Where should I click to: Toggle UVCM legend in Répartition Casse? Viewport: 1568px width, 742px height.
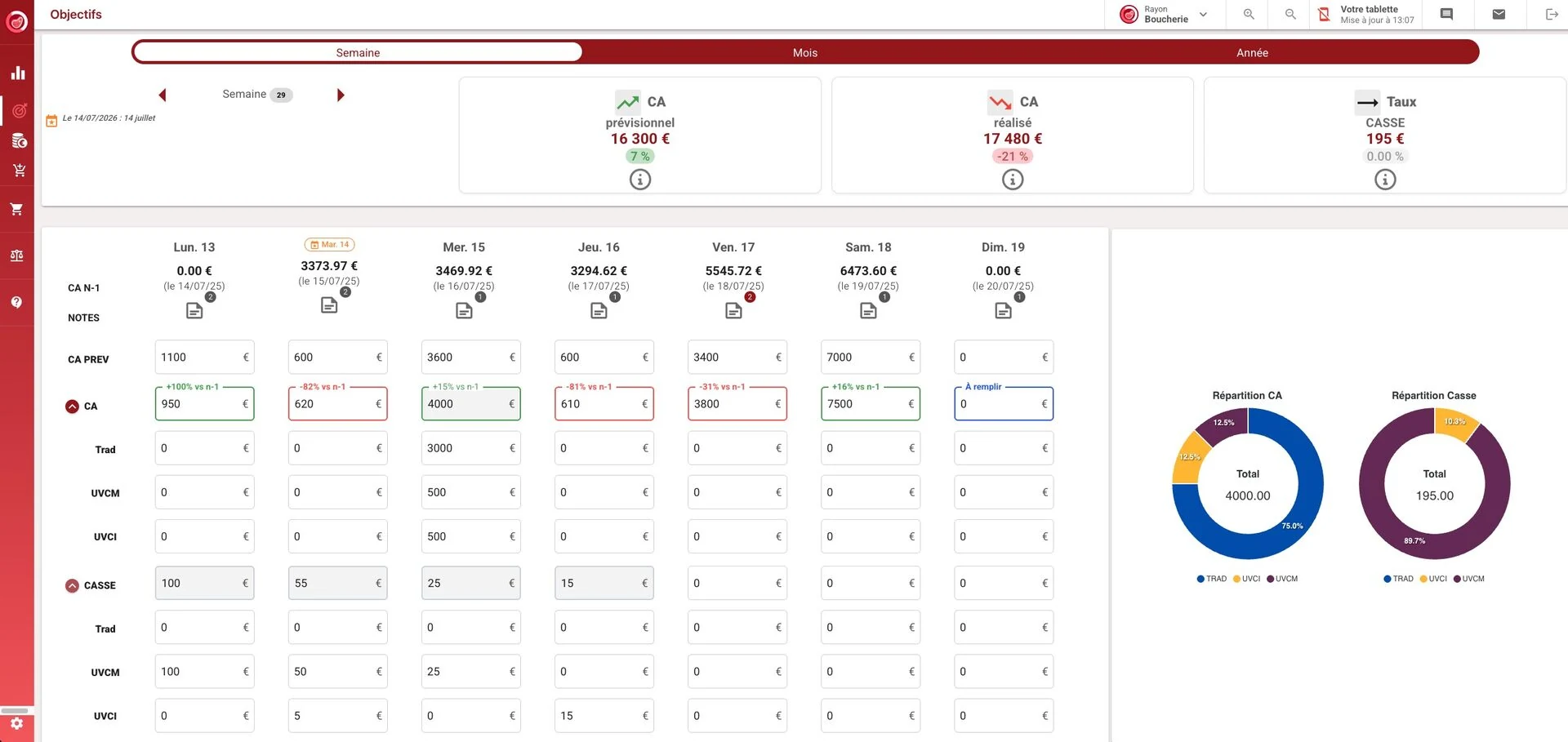1469,579
